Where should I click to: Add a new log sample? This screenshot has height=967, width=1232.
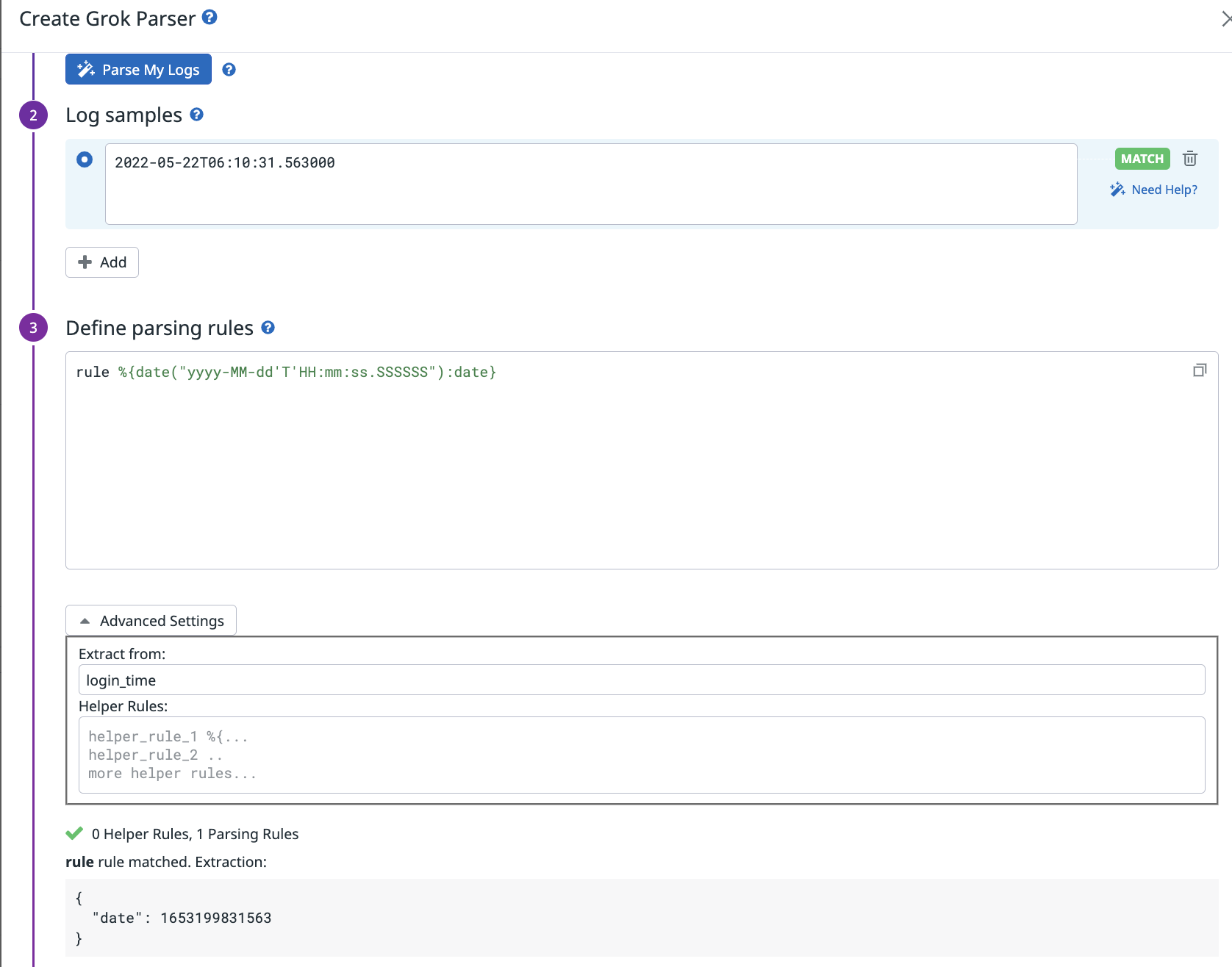[x=102, y=262]
